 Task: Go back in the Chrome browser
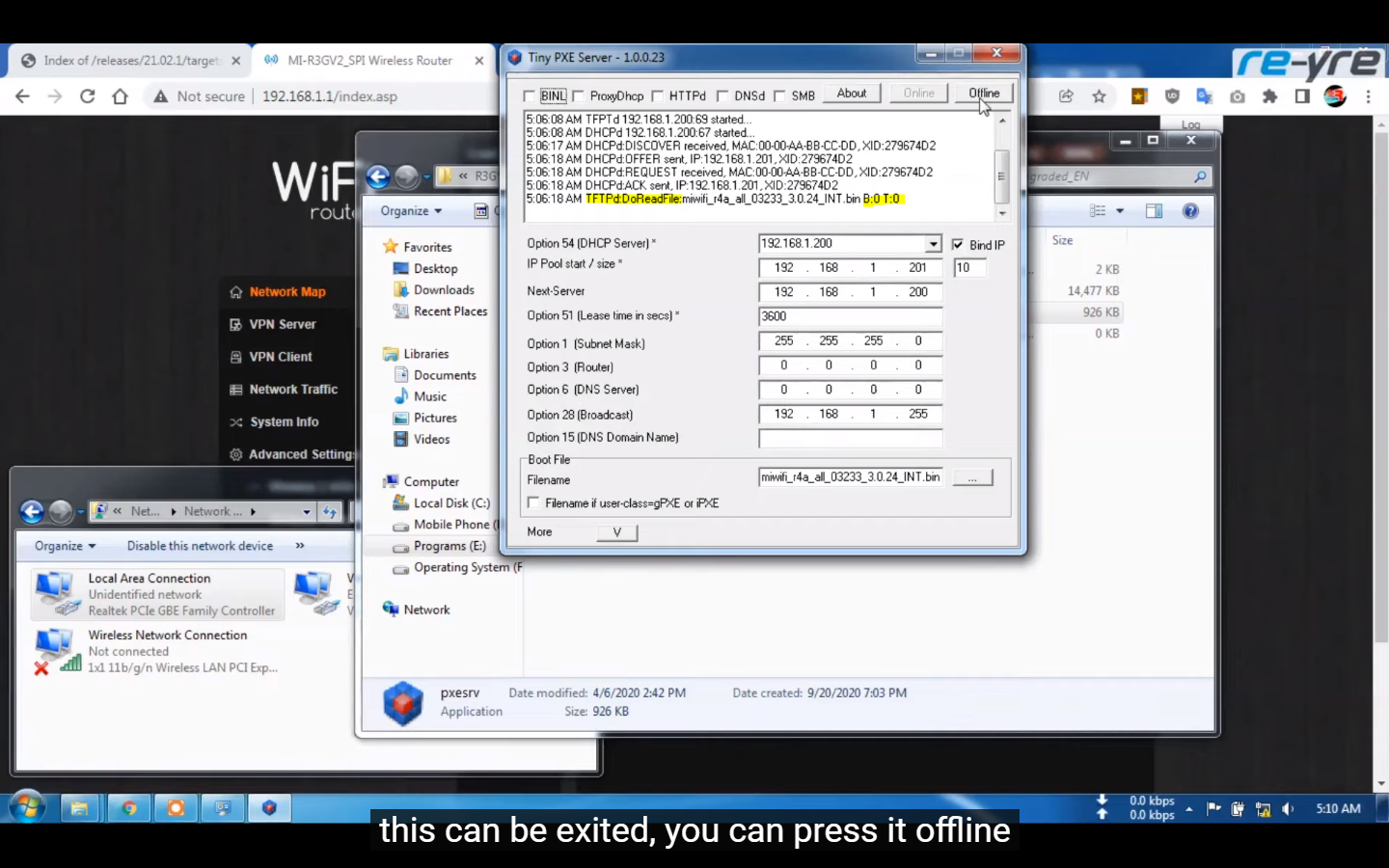[x=22, y=96]
